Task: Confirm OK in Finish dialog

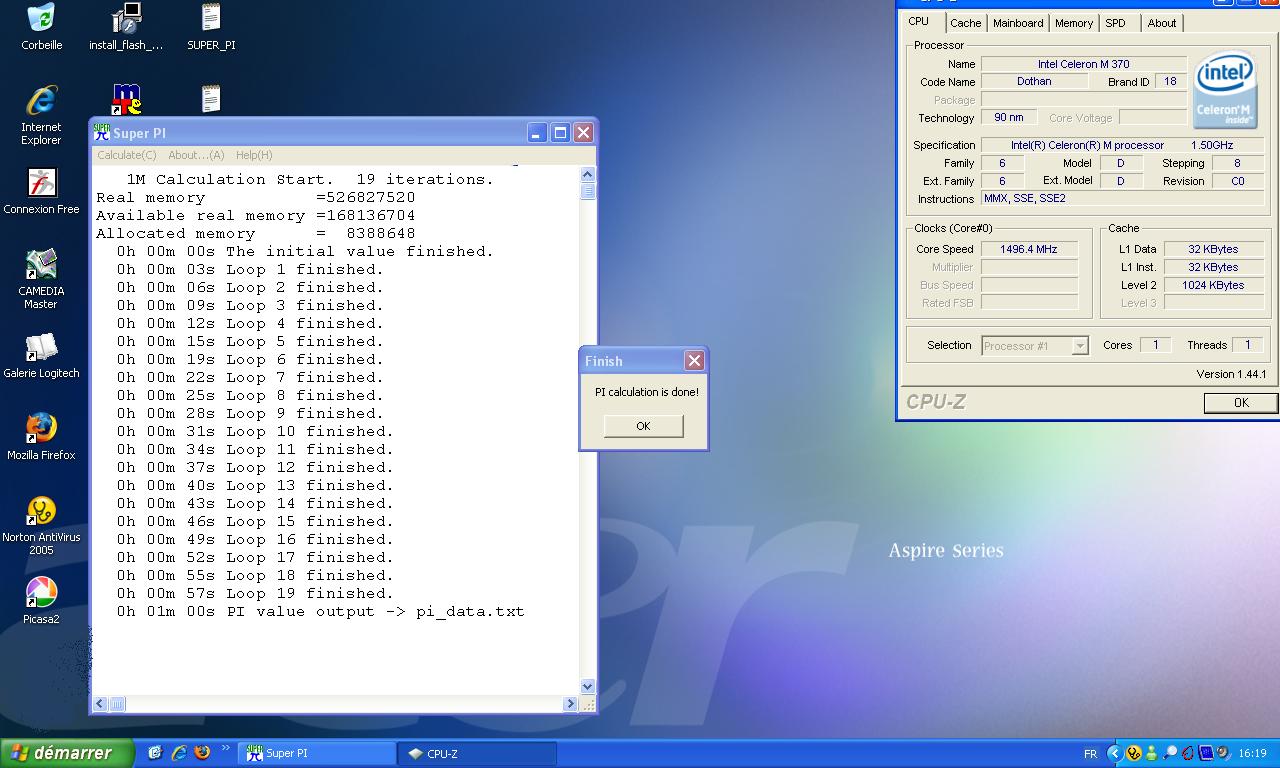Action: tap(643, 426)
